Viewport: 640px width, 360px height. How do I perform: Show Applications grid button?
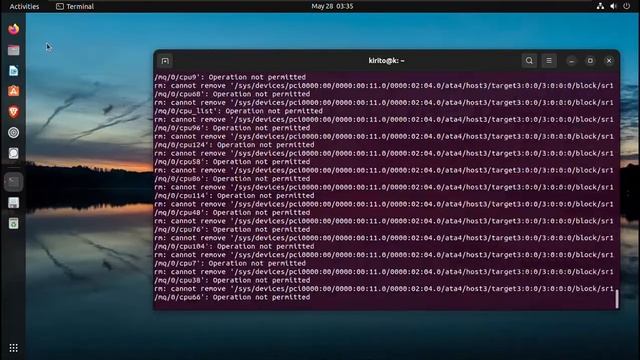[13, 348]
